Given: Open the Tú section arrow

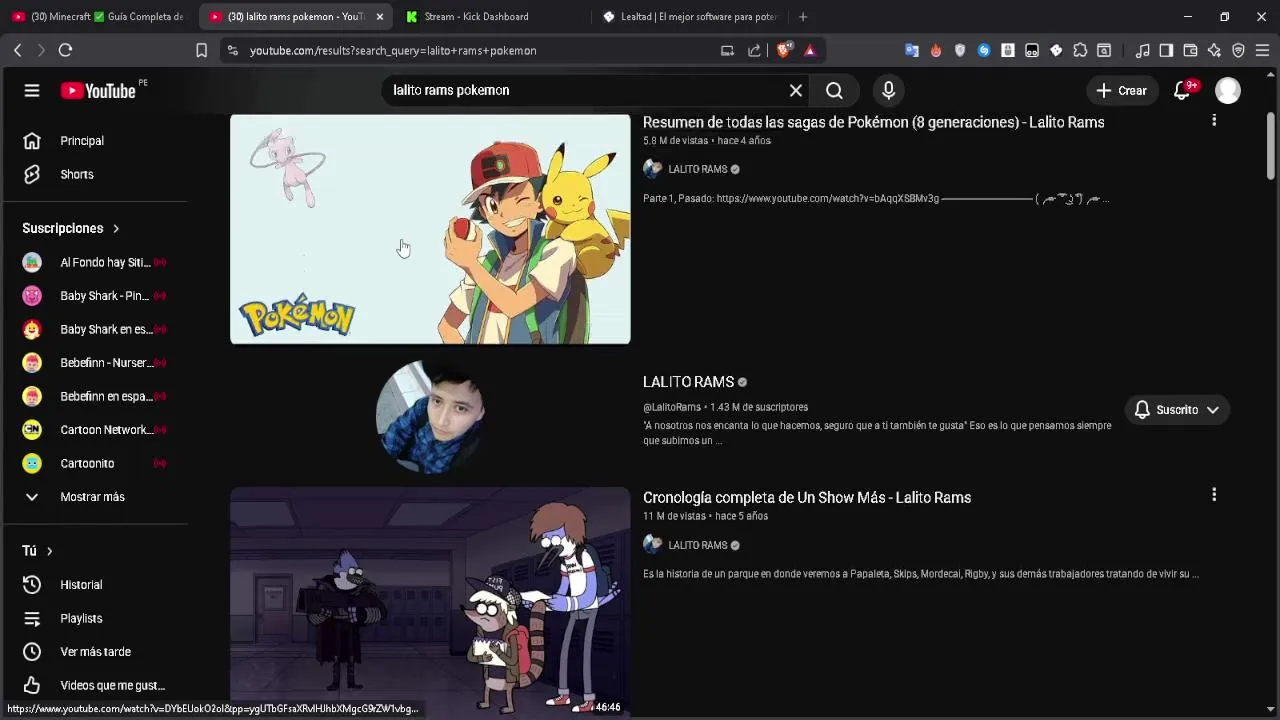Looking at the screenshot, I should click(49, 551).
